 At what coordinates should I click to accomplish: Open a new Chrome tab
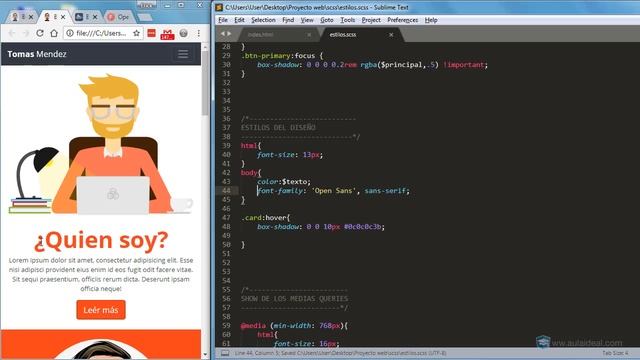[144, 17]
